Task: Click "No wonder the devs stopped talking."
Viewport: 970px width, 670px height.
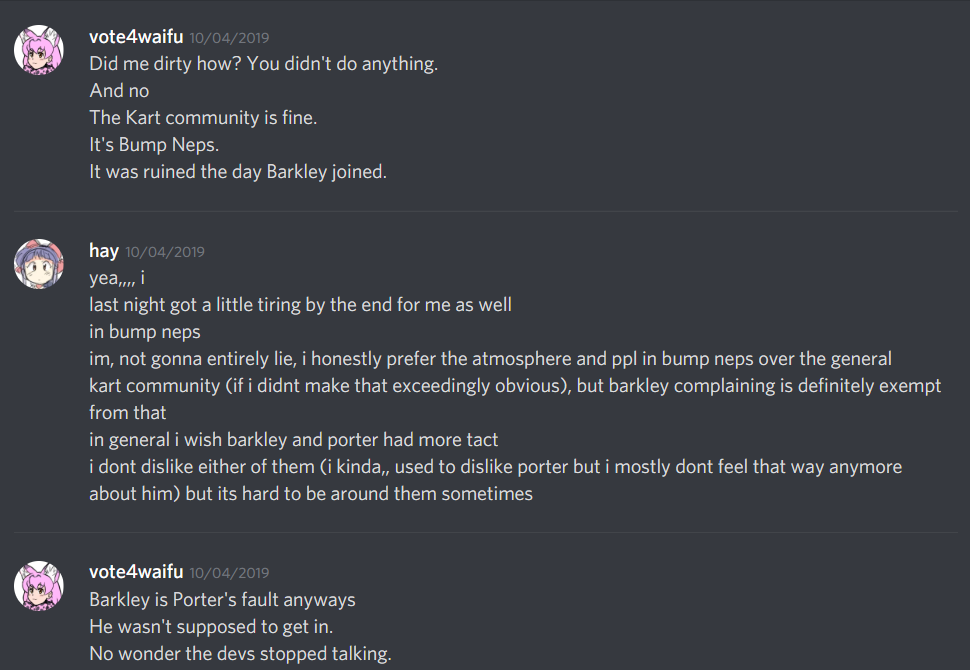Action: (240, 654)
